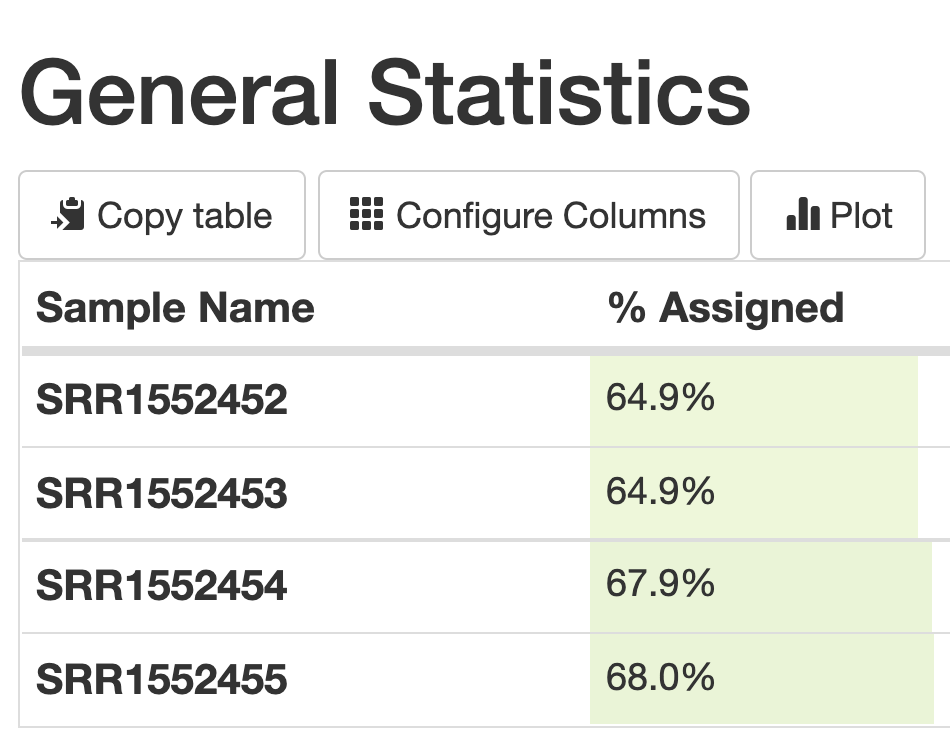Click the clipboard icon on Copy table button
Screen dimensions: 950x730
click(x=68, y=214)
